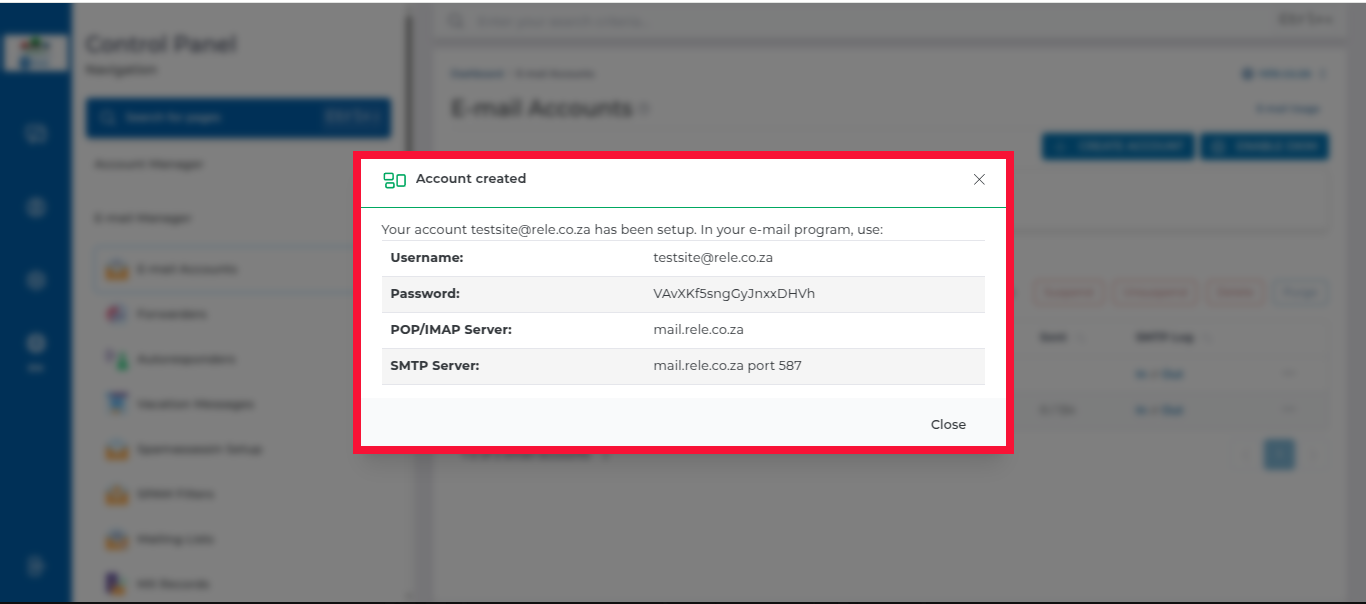Open Autoresponders using its sidebar icon
The height and width of the screenshot is (604, 1366).
(x=117, y=359)
